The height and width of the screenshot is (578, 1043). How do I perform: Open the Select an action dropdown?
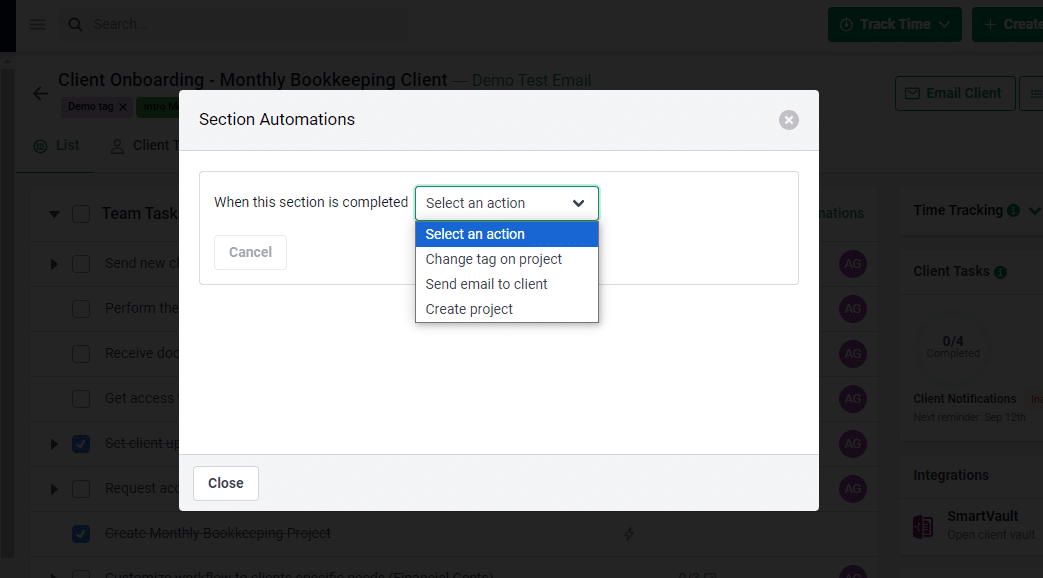pyautogui.click(x=507, y=203)
